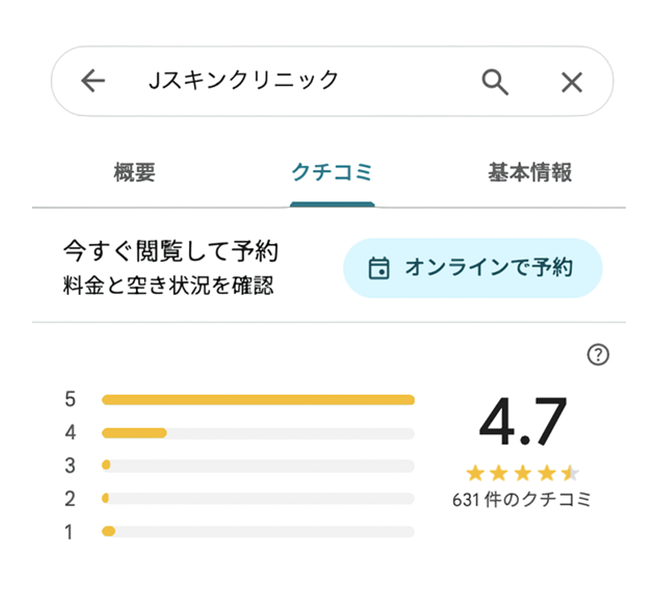Select the クチコミ tab
Image resolution: width=660 pixels, height=593 pixels.
[332, 173]
